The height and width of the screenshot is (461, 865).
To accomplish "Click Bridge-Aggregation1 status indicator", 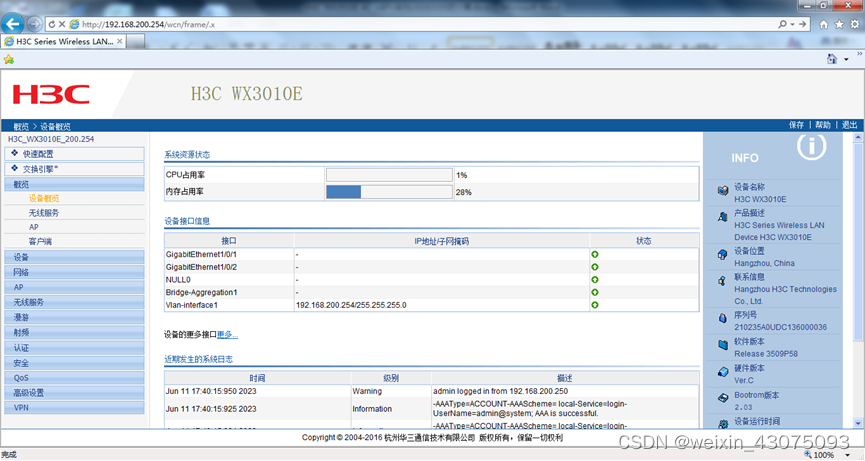I will (x=595, y=292).
